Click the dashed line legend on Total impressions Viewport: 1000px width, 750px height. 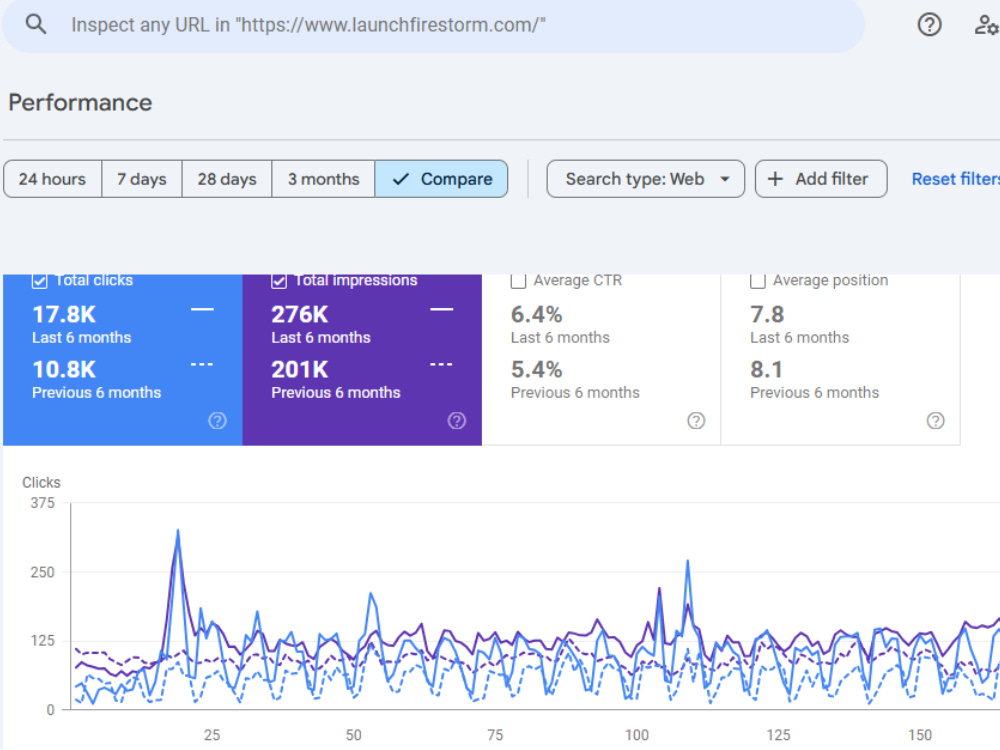point(441,364)
